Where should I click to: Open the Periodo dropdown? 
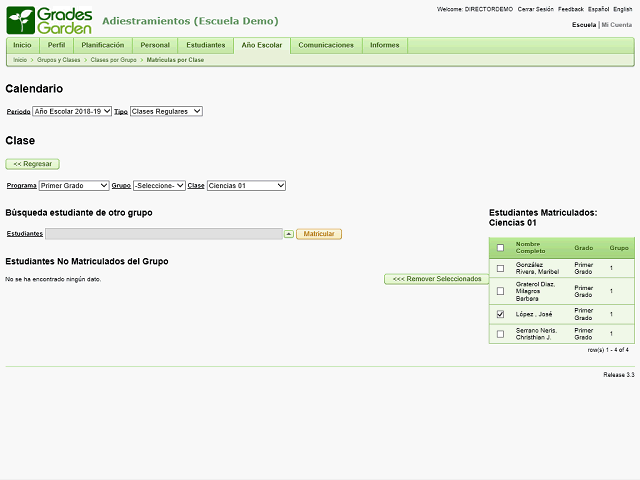pyautogui.click(x=72, y=111)
